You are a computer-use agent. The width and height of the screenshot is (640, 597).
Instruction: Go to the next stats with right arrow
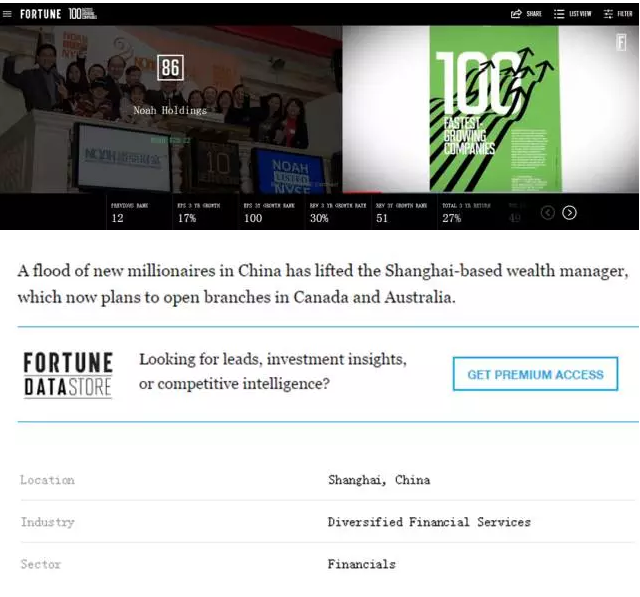569,213
